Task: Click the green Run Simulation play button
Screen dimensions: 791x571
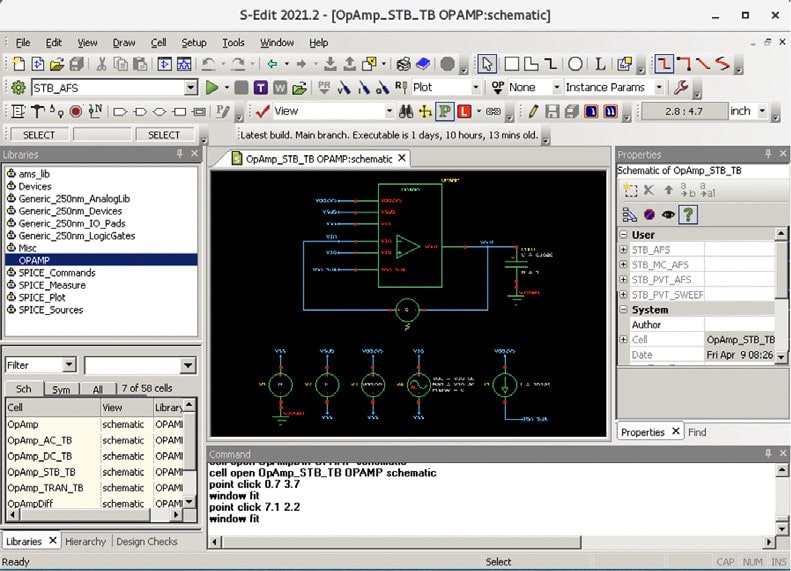Action: pos(212,88)
